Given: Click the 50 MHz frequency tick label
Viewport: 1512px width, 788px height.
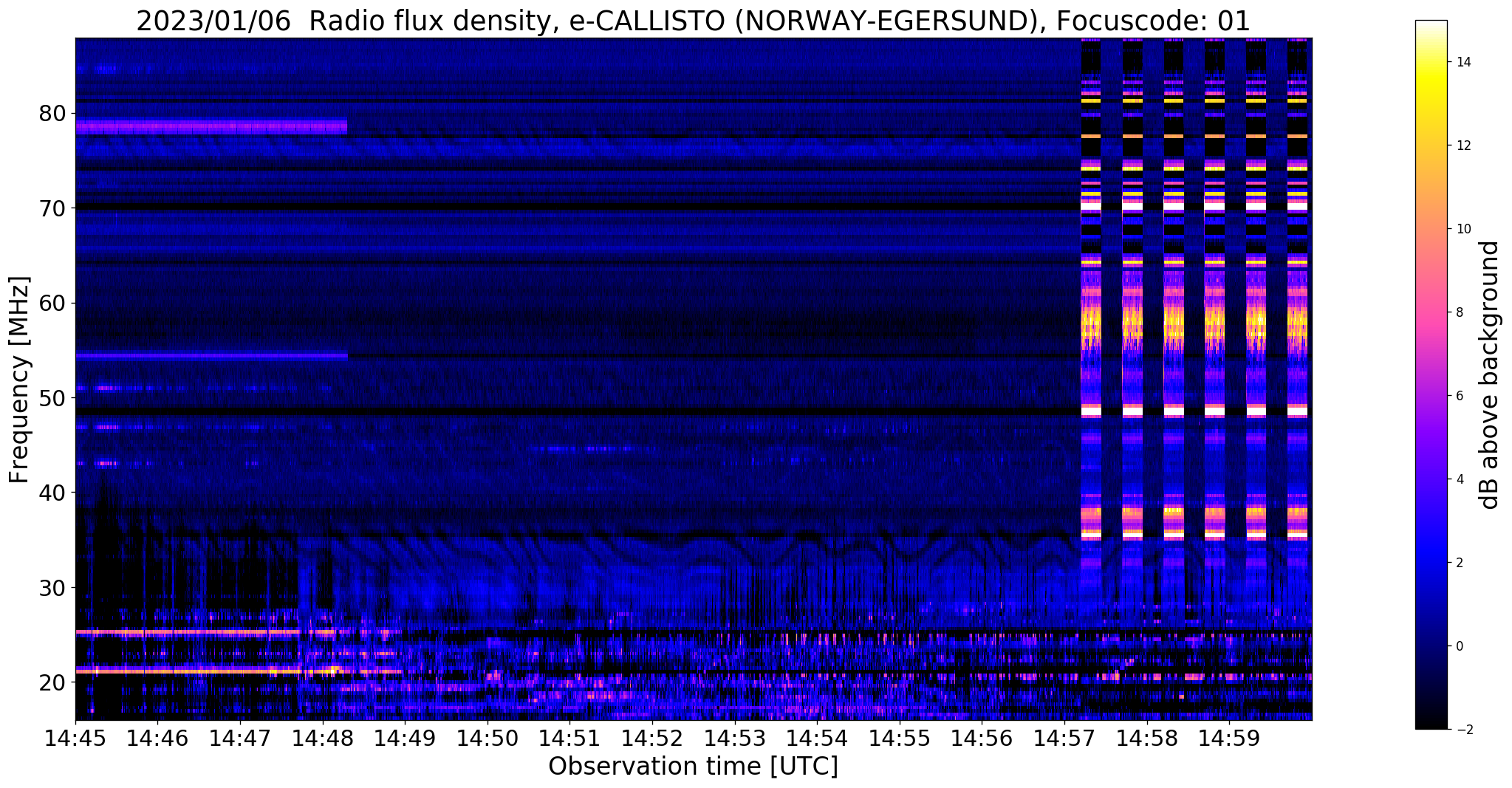Looking at the screenshot, I should tap(52, 398).
